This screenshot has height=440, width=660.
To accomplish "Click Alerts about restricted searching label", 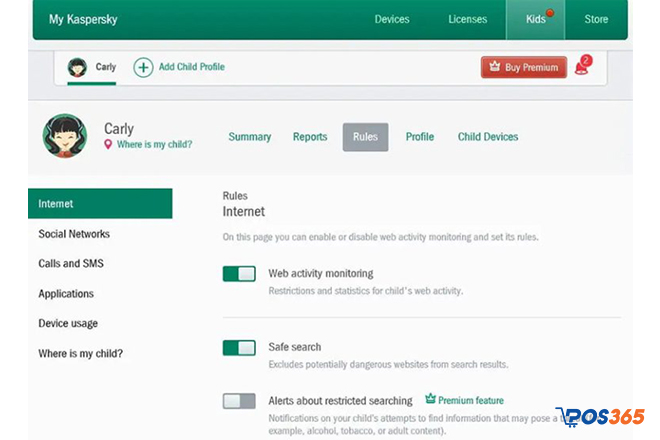I will coord(341,401).
